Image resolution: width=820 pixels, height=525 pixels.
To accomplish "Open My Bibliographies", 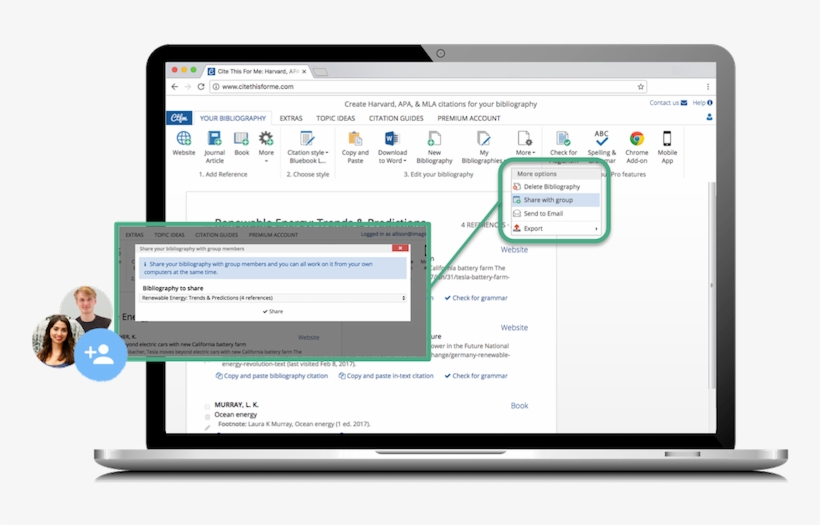I will [482, 147].
